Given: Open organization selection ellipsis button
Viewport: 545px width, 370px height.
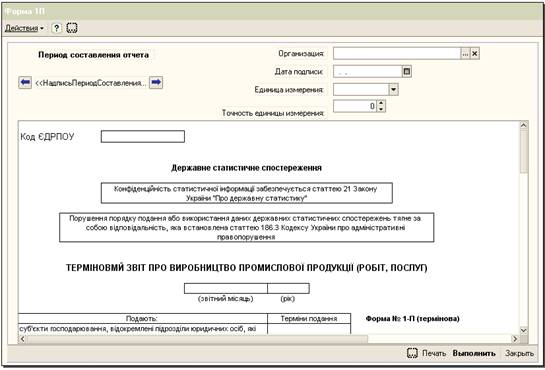Looking at the screenshot, I should [465, 54].
